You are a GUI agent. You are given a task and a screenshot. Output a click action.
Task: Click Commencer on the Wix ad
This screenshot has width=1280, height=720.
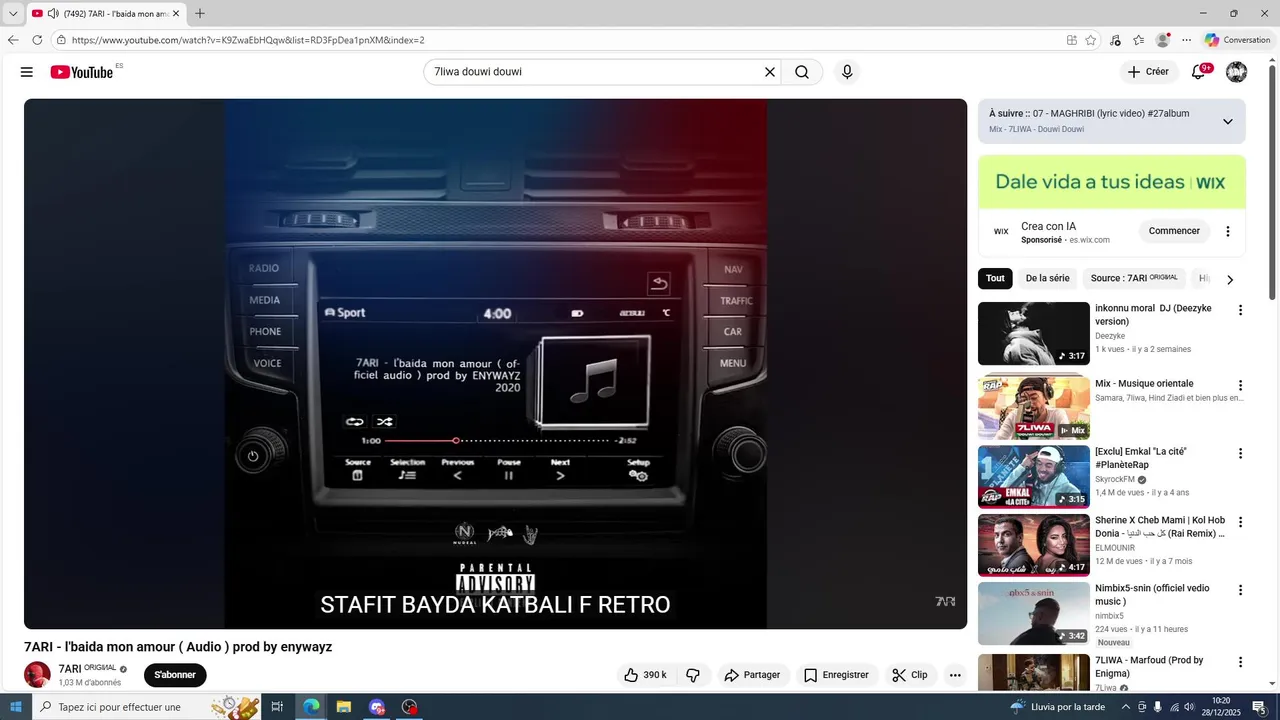click(1174, 231)
